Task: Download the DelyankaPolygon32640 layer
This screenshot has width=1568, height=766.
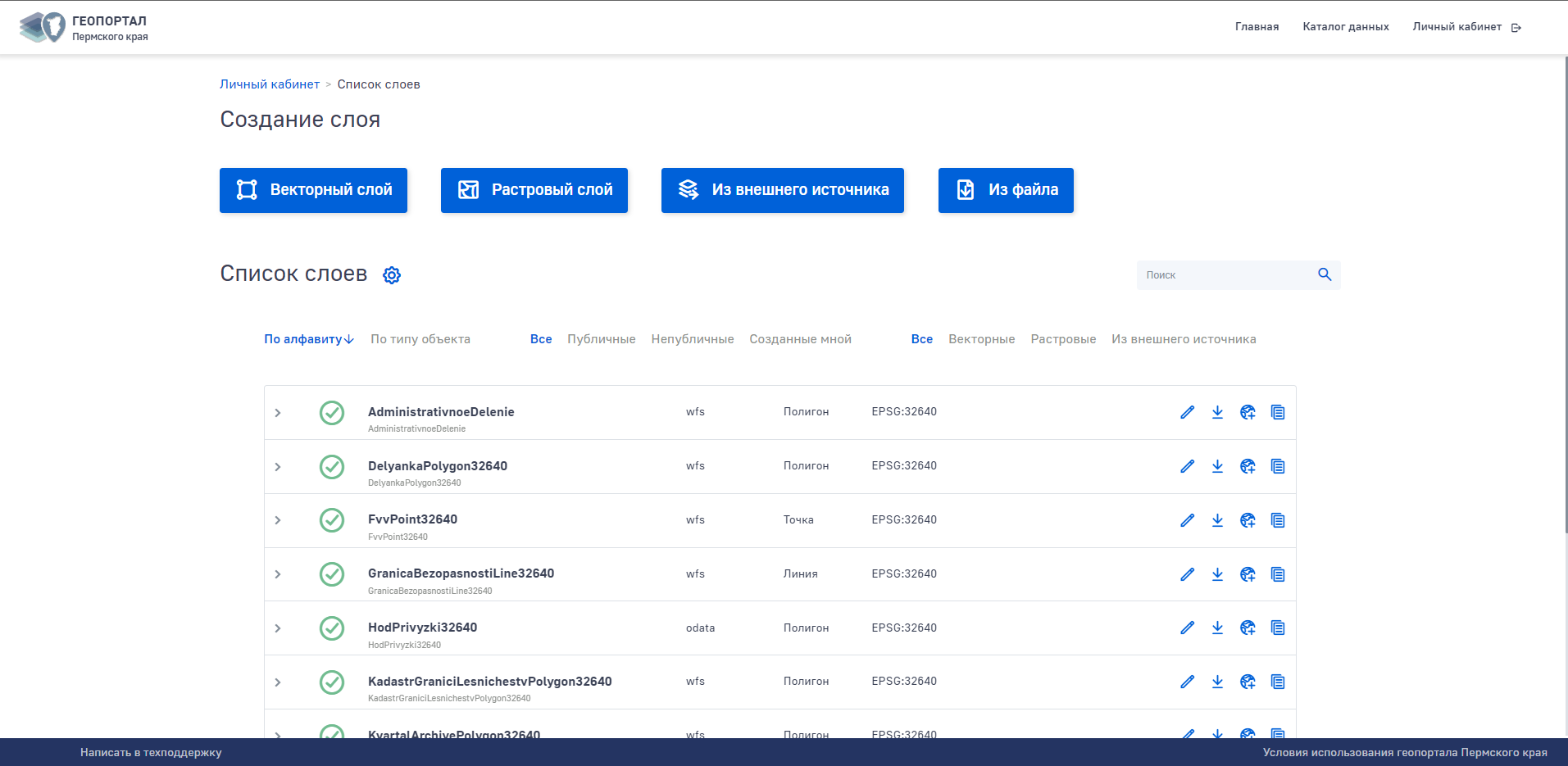Action: (x=1217, y=466)
